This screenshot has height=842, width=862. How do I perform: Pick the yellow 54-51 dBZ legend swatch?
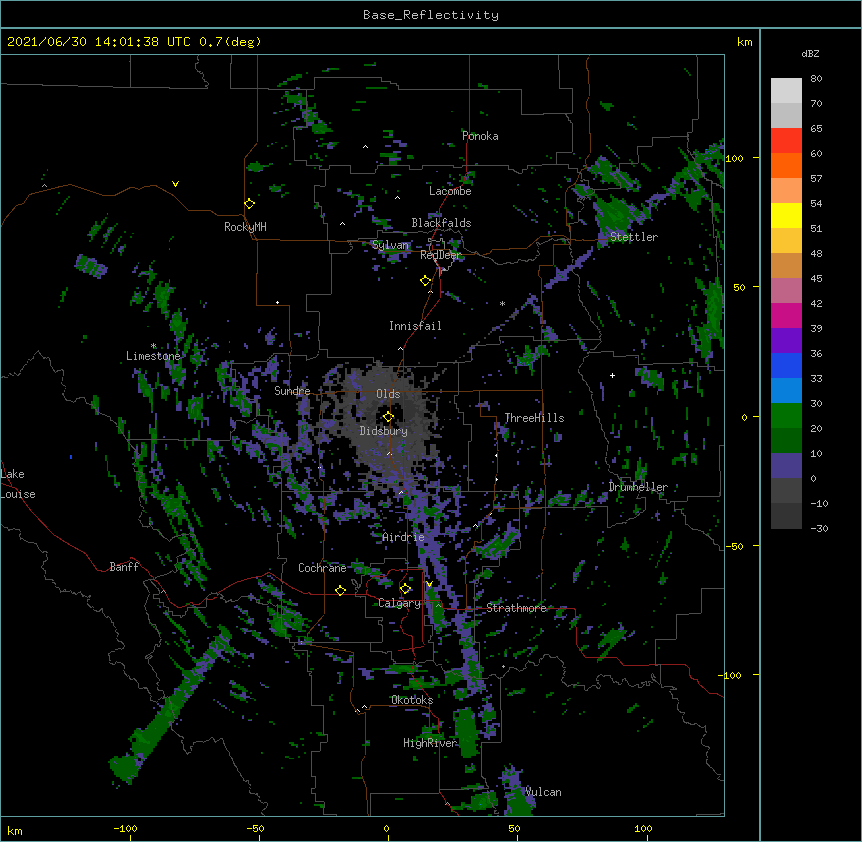786,215
